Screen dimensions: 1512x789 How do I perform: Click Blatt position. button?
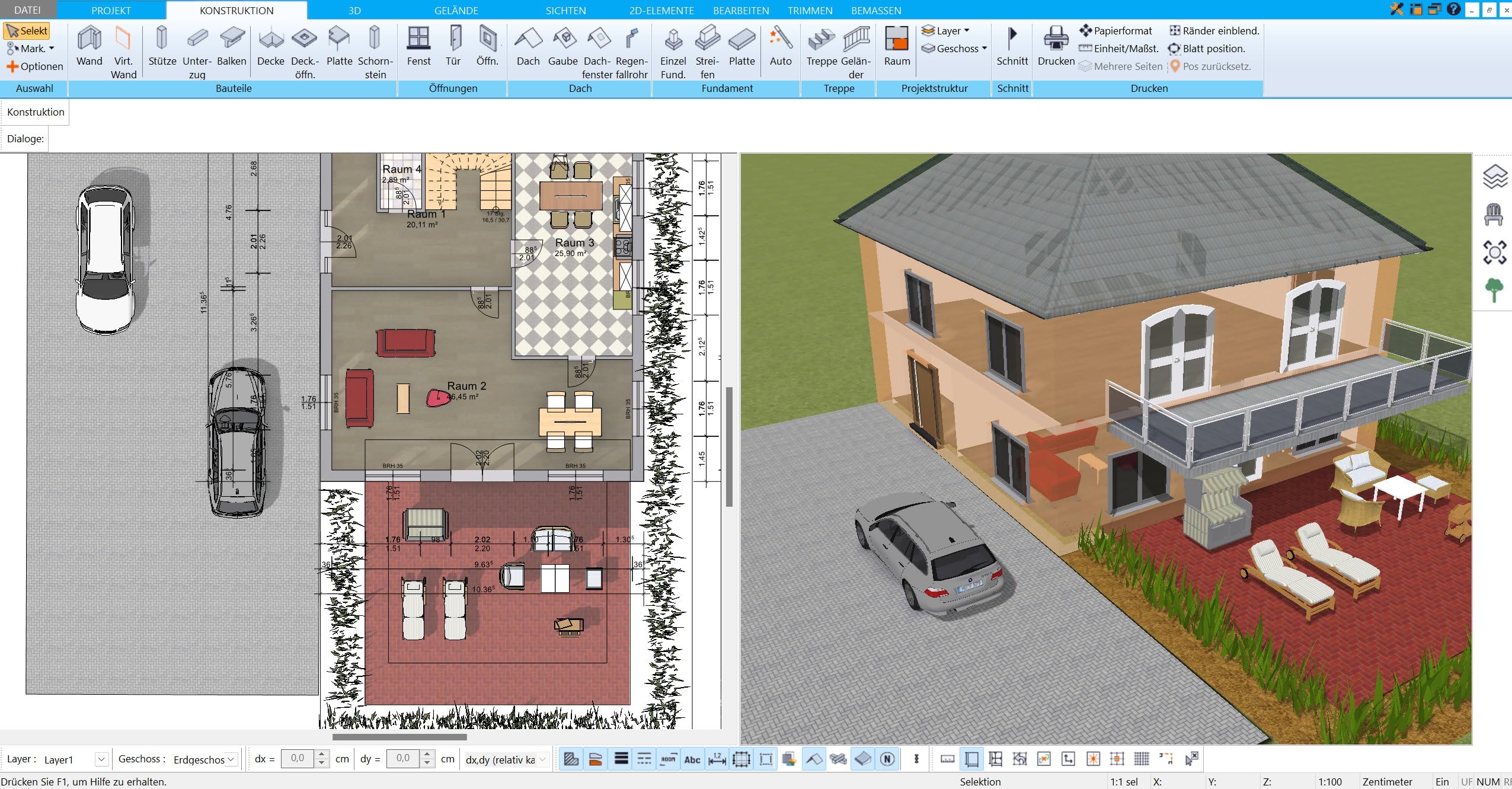click(1207, 49)
